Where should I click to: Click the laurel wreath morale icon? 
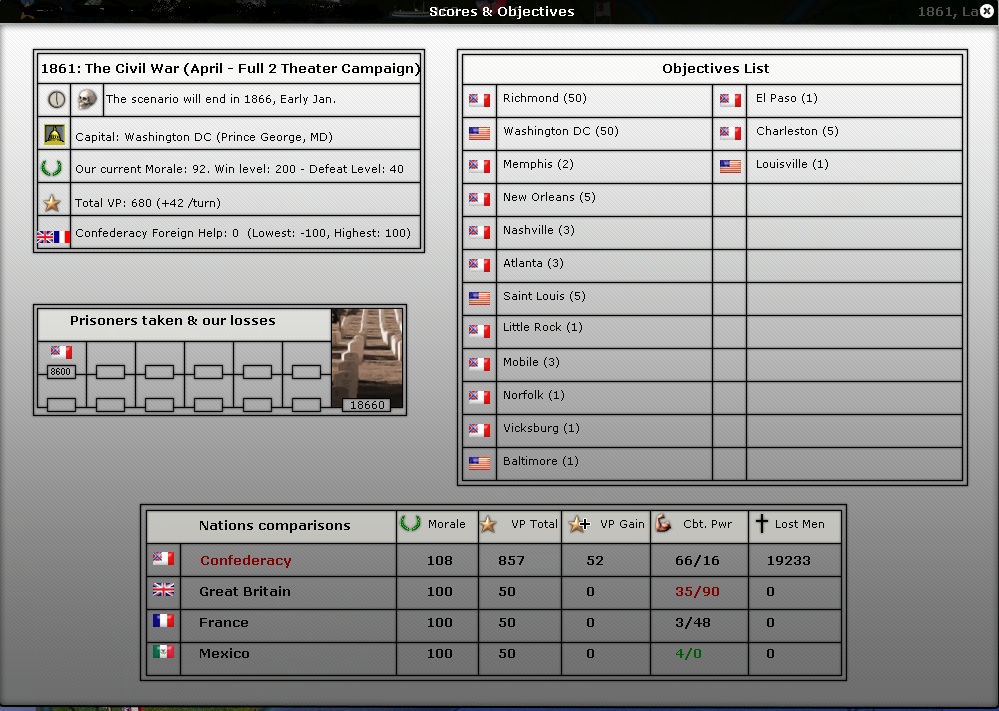[x=52, y=169]
